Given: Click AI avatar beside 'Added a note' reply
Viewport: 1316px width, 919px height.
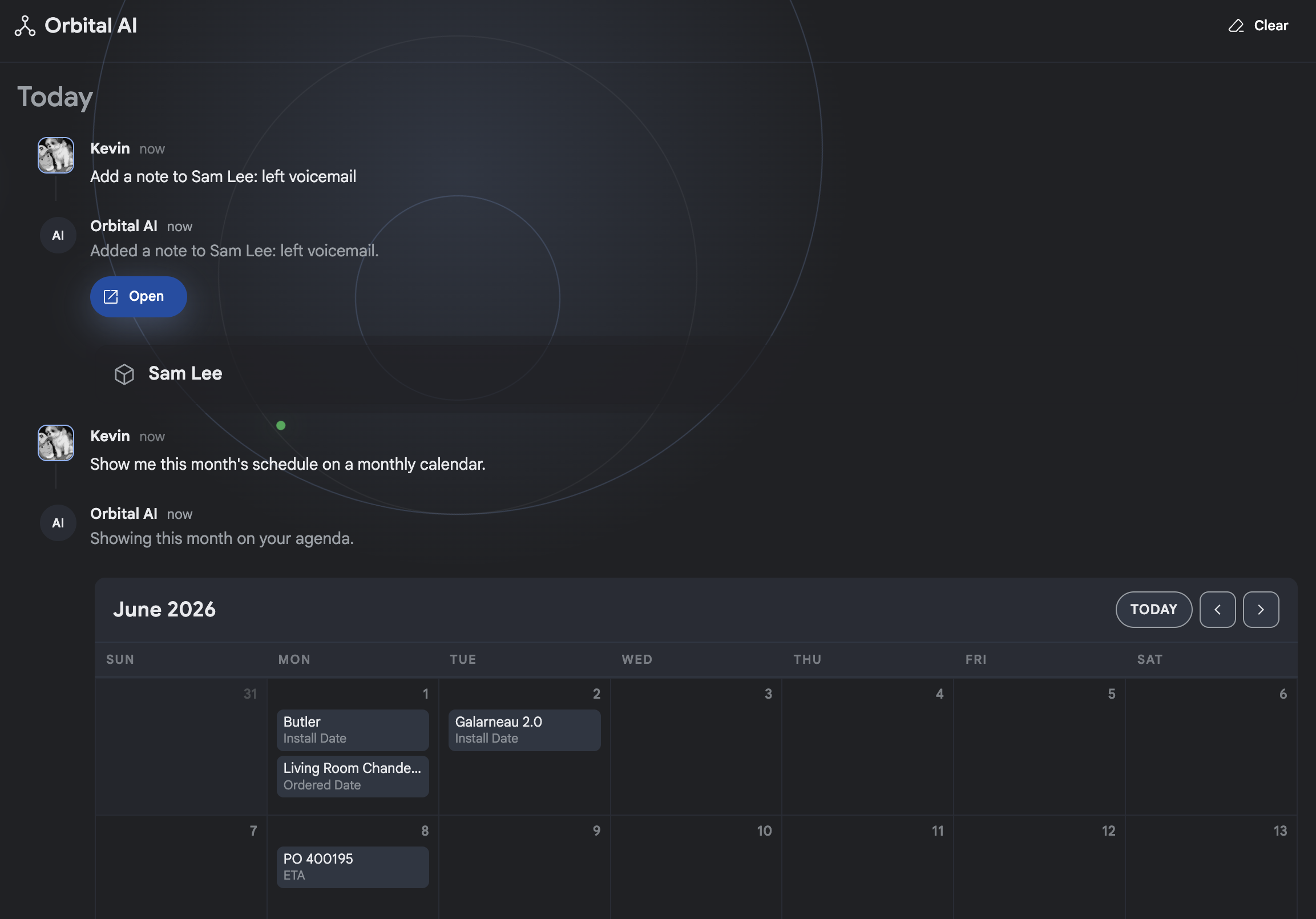Looking at the screenshot, I should click(x=58, y=235).
